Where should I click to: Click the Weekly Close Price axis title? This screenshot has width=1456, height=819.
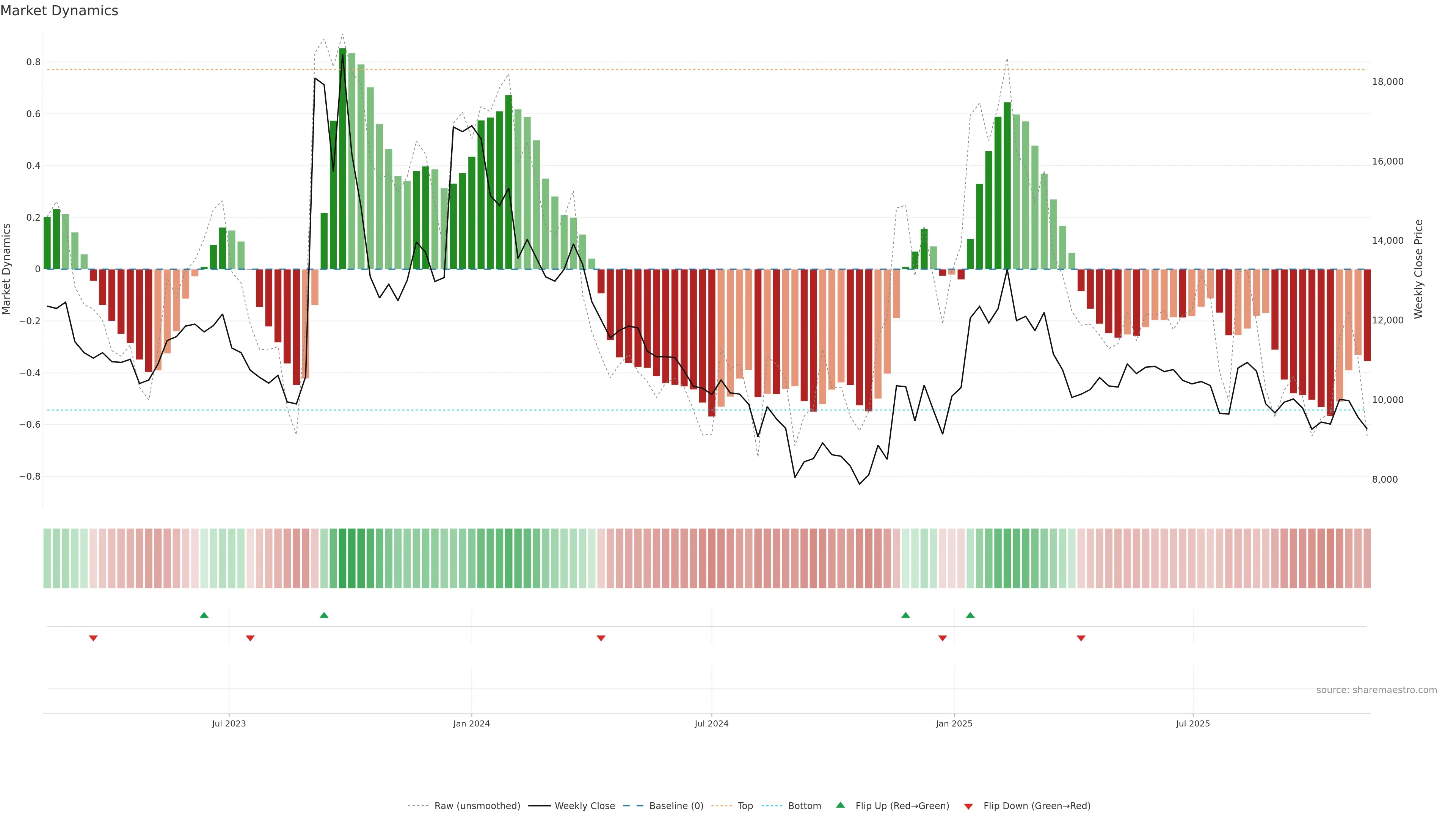tap(1418, 269)
